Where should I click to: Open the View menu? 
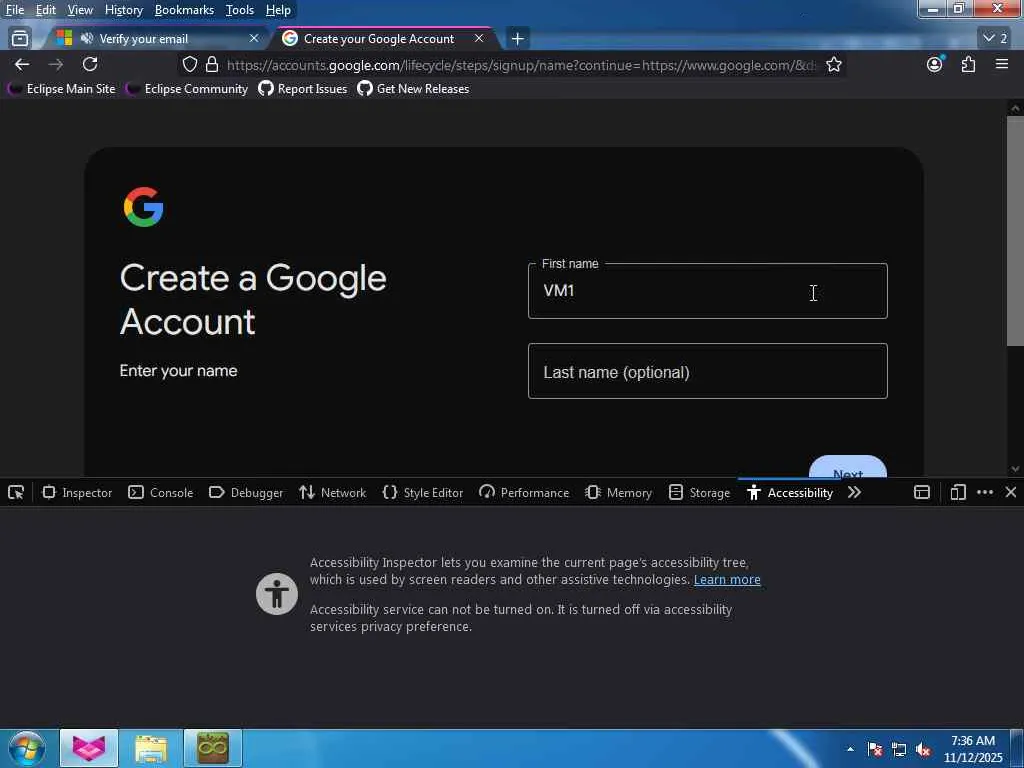pos(80,10)
